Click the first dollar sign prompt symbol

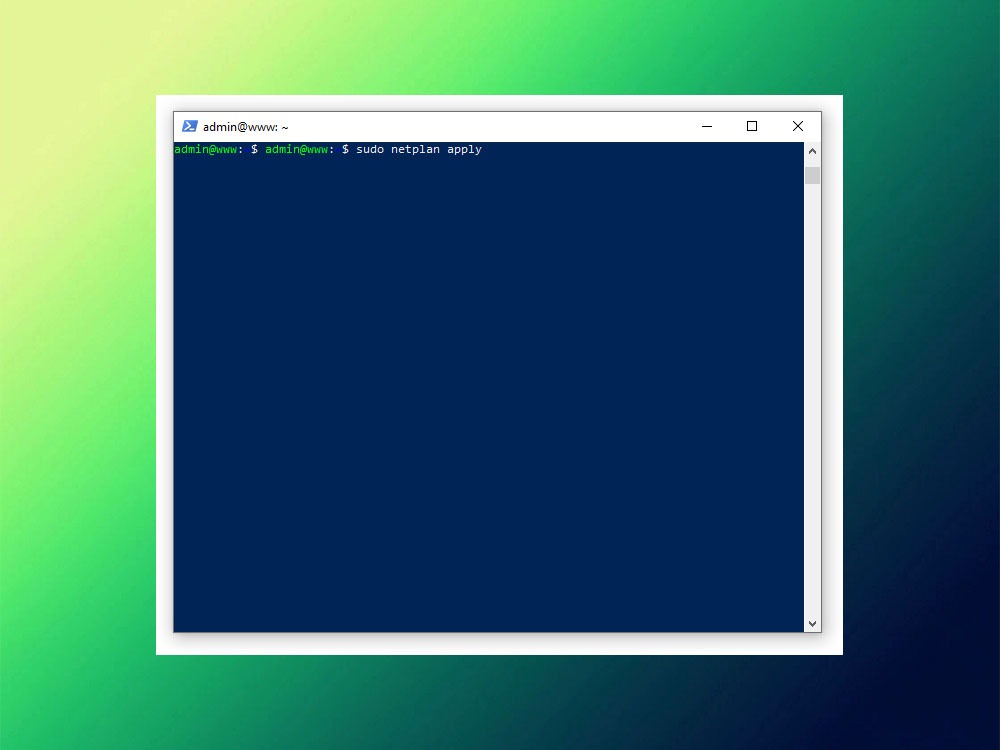click(x=255, y=149)
